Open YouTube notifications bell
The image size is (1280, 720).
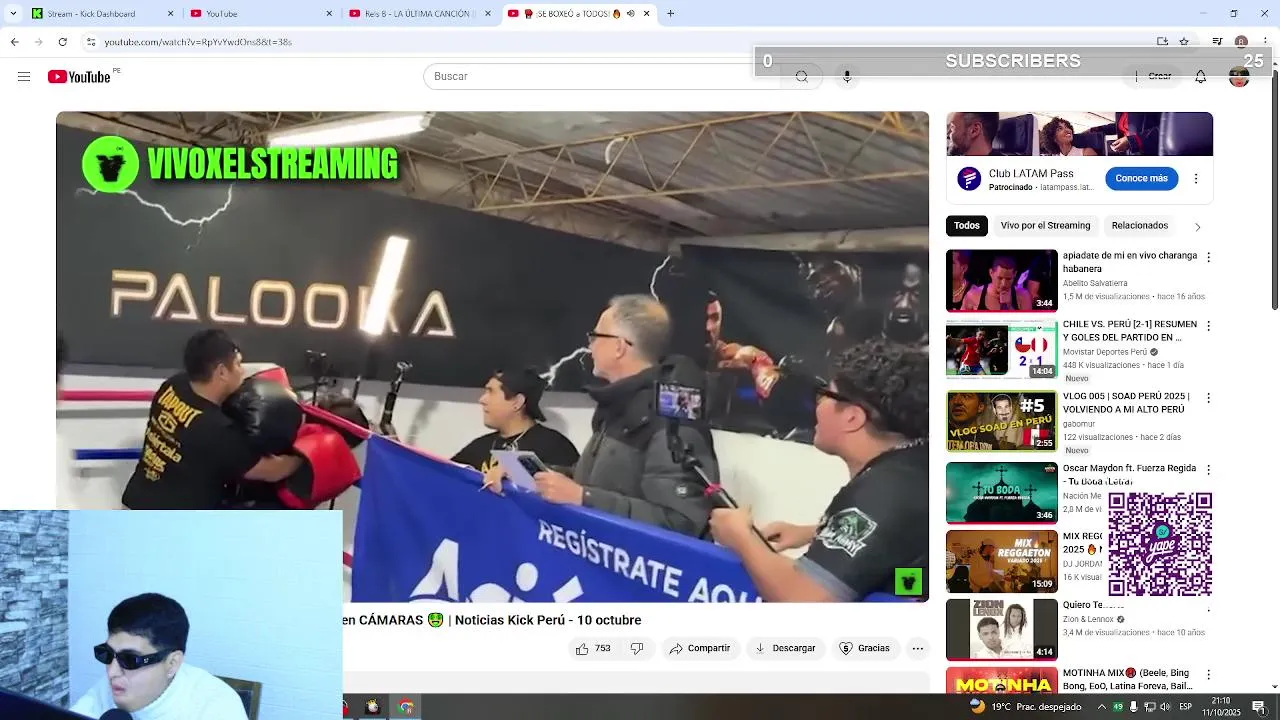coord(1200,77)
